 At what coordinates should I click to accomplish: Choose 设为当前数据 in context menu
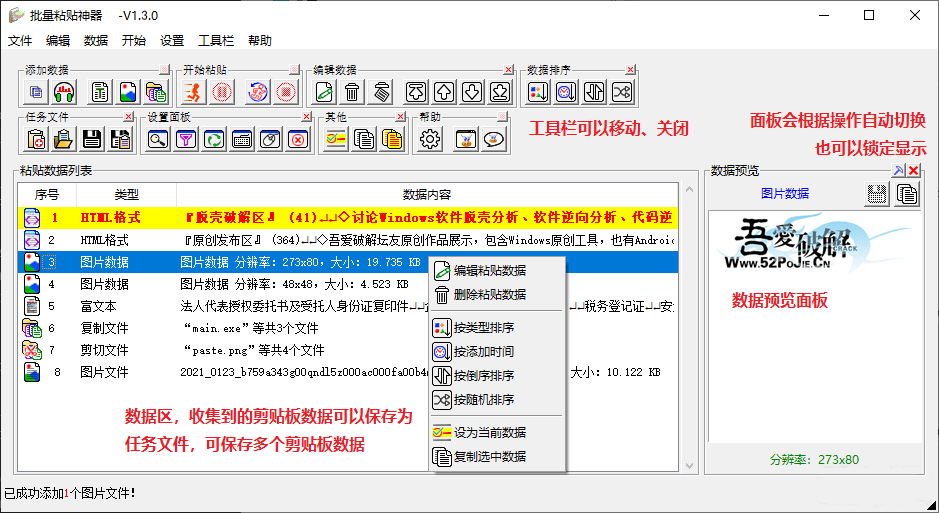497,432
